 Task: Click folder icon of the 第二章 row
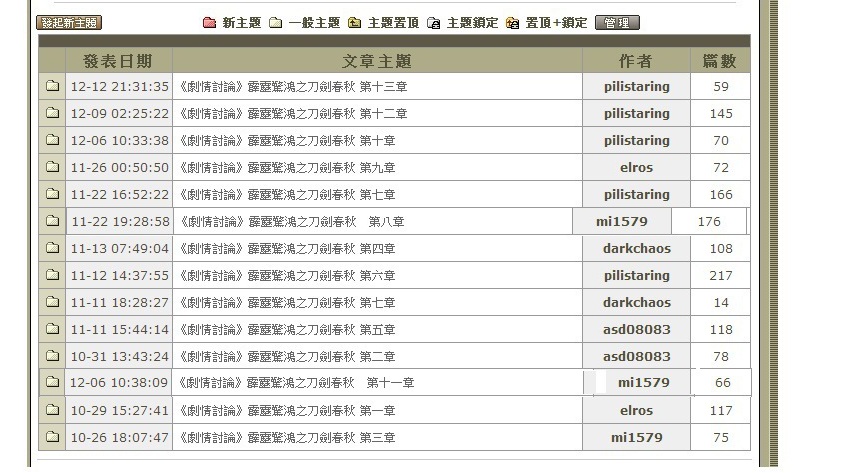coord(52,356)
